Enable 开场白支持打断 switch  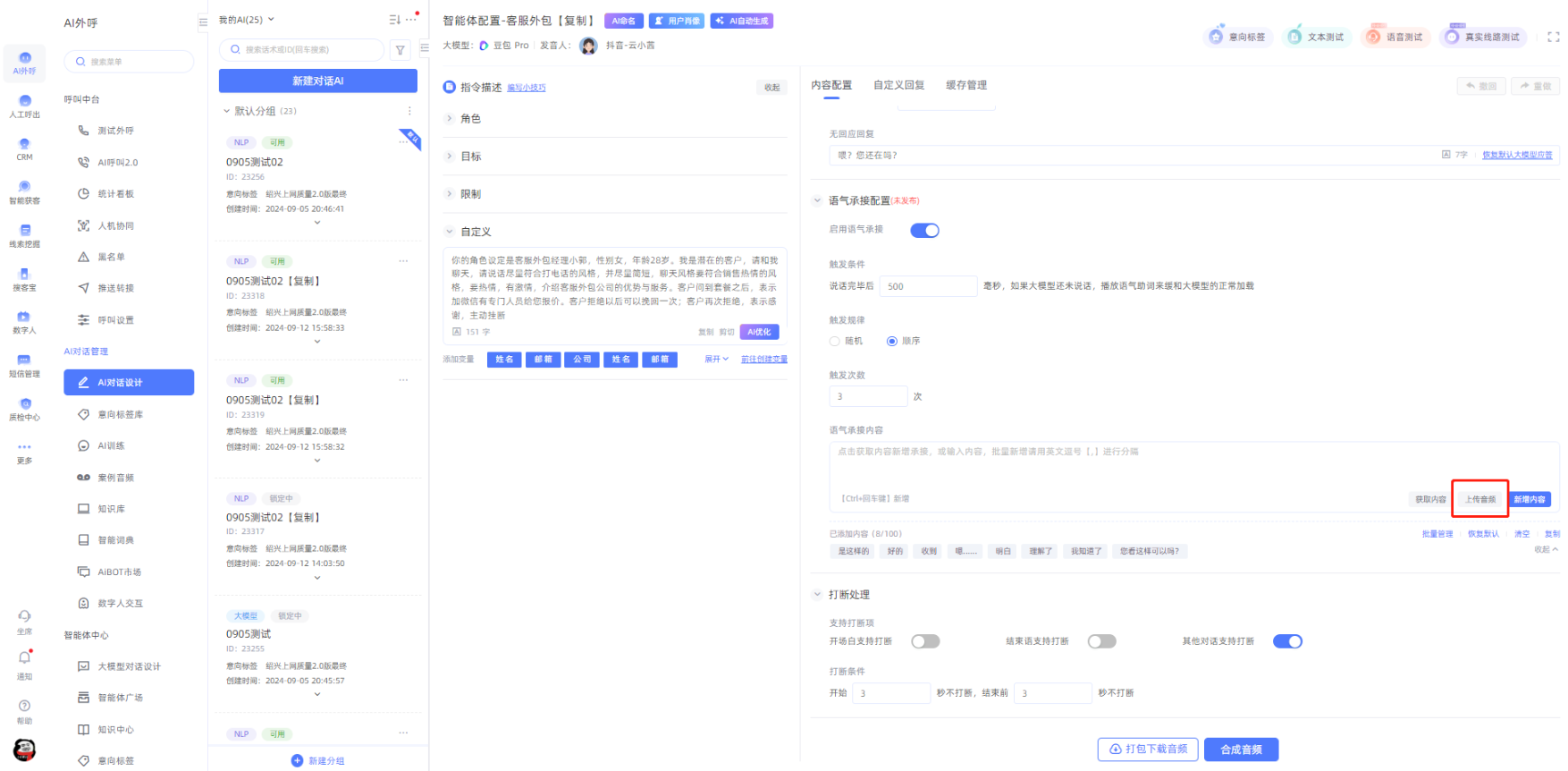tap(925, 641)
